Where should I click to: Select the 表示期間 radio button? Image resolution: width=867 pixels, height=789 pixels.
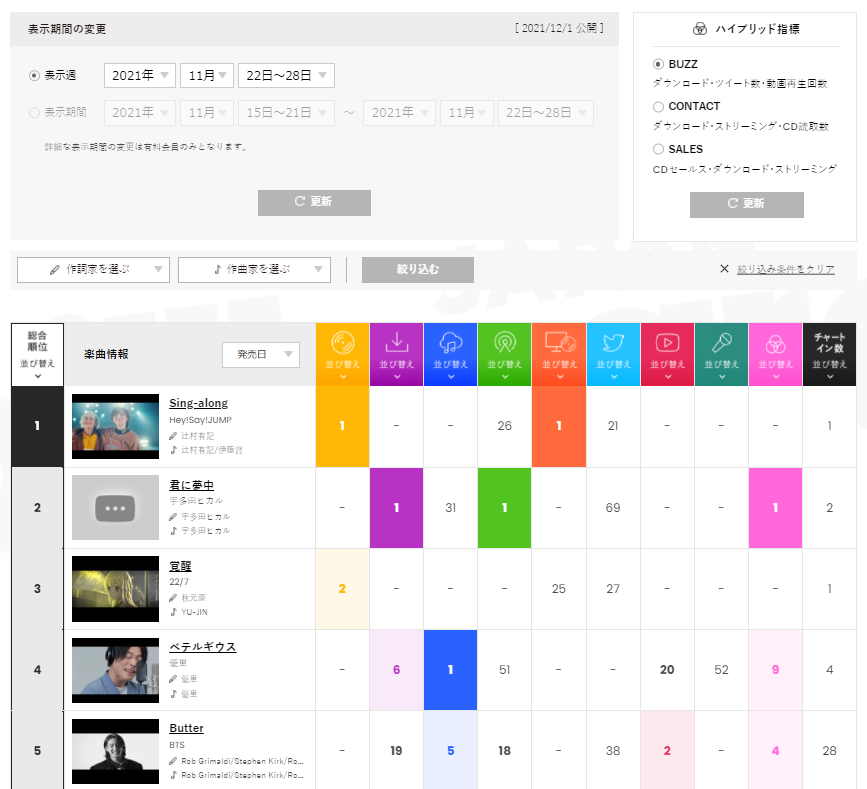coord(34,113)
